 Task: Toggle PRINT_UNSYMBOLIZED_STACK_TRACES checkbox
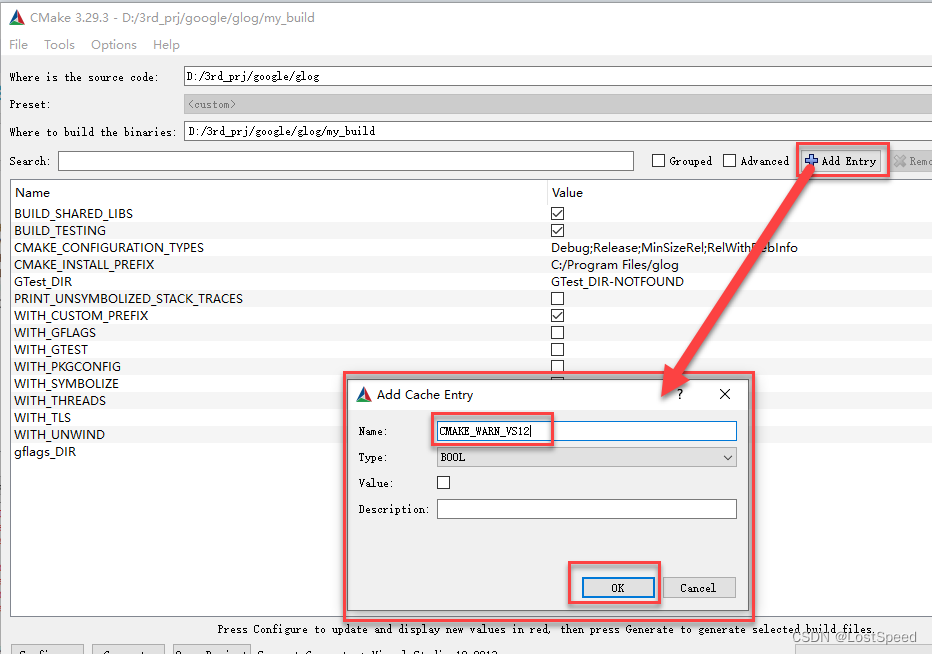558,298
